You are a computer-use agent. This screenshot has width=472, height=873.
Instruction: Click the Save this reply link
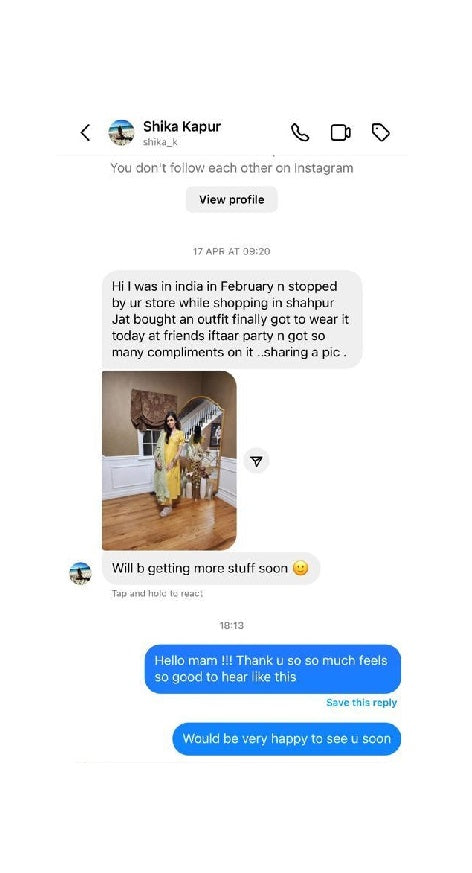coord(361,703)
